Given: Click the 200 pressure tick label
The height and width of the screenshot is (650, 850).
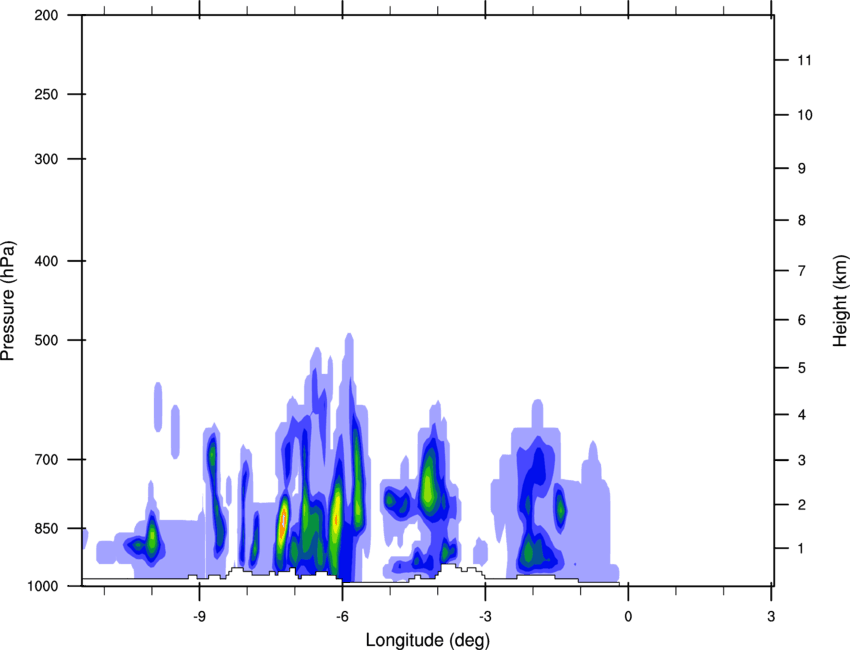Looking at the screenshot, I should [46, 15].
